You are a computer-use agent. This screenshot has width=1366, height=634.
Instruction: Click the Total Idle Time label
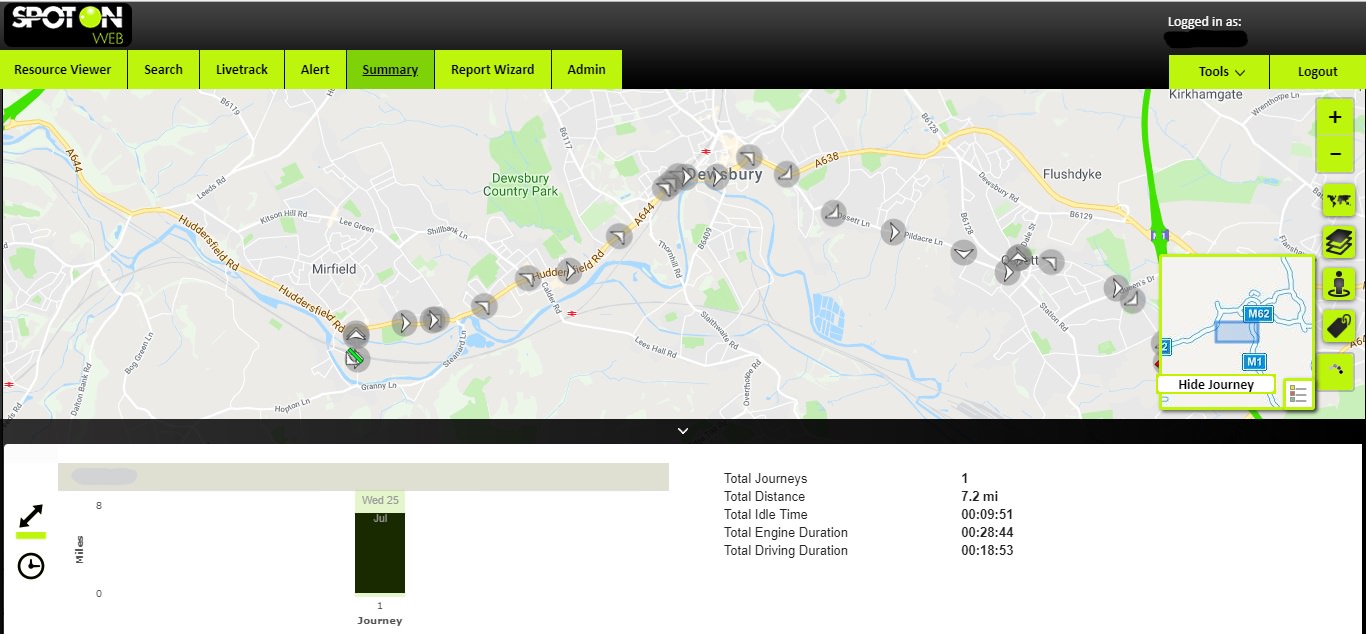pyautogui.click(x=766, y=515)
